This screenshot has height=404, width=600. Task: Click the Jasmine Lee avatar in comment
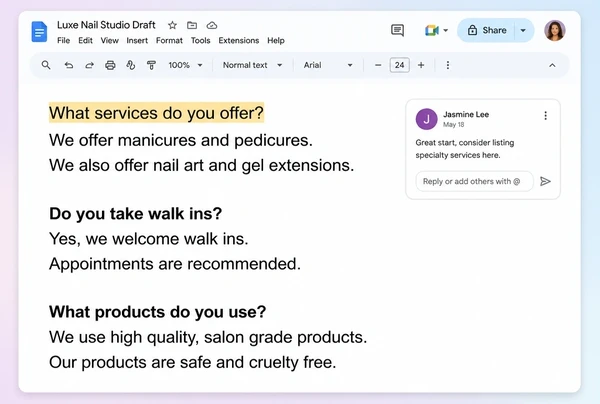coord(426,119)
